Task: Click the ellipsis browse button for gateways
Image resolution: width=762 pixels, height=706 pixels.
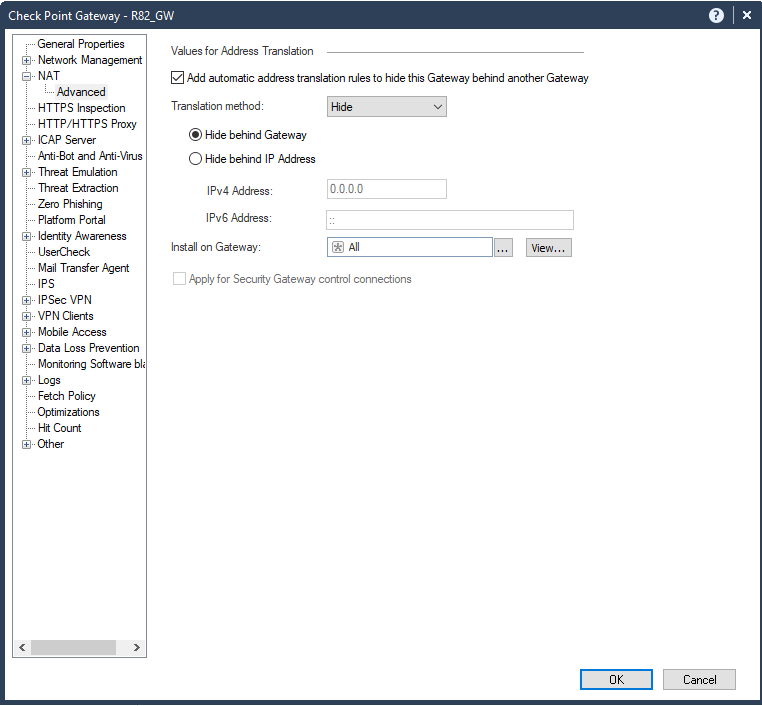Action: click(x=503, y=248)
